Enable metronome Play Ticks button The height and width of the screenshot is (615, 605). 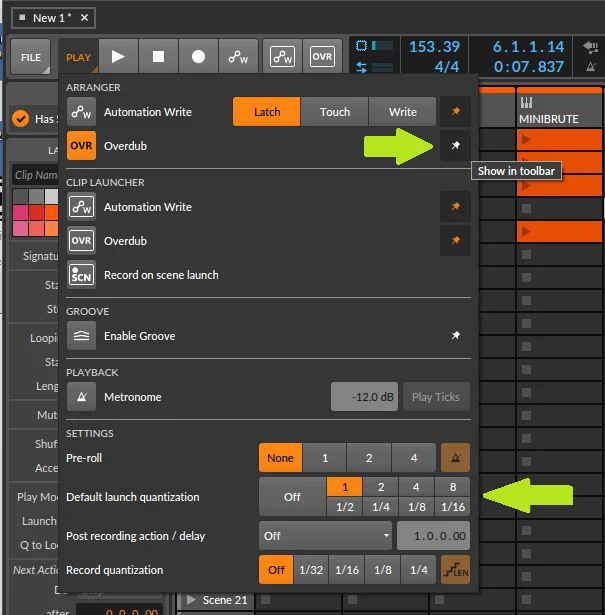(436, 397)
